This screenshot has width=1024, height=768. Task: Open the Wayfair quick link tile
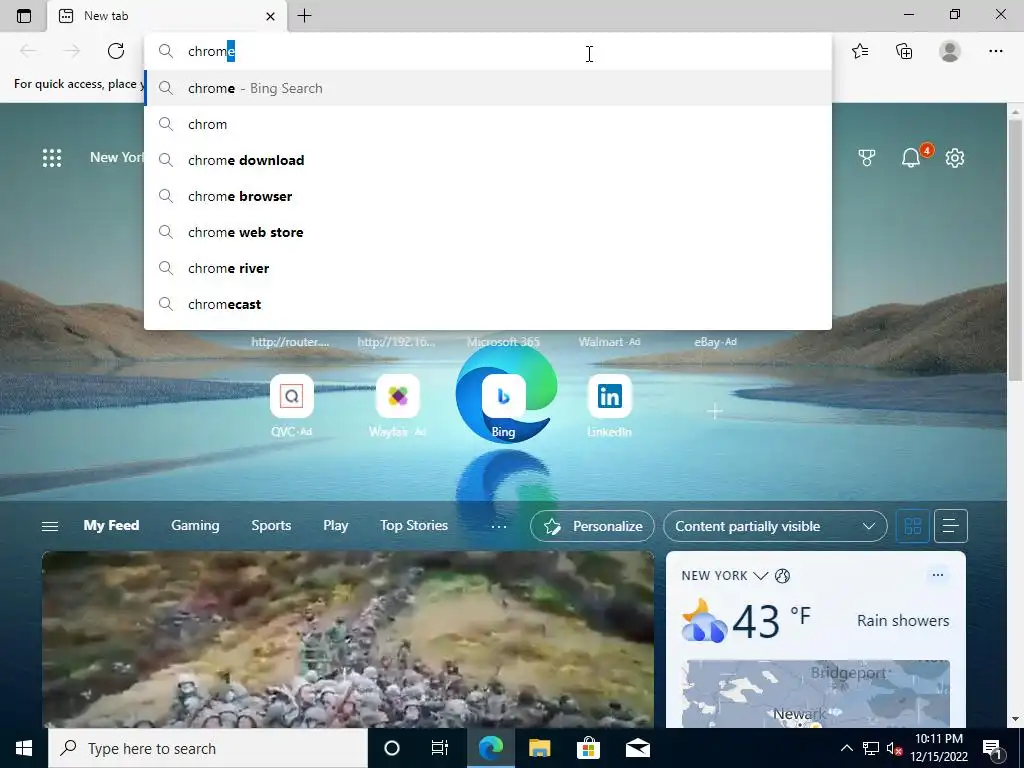click(x=398, y=396)
